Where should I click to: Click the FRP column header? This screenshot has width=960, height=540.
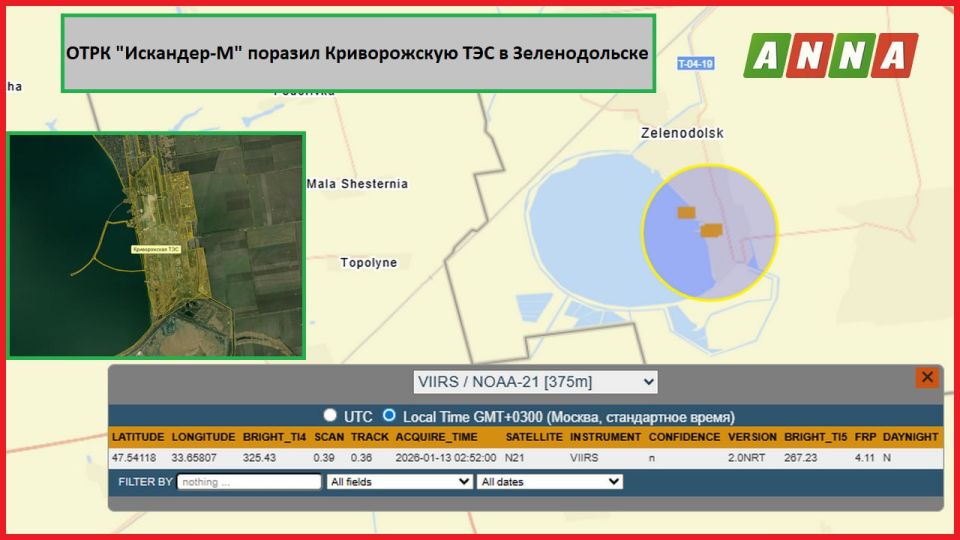click(864, 437)
